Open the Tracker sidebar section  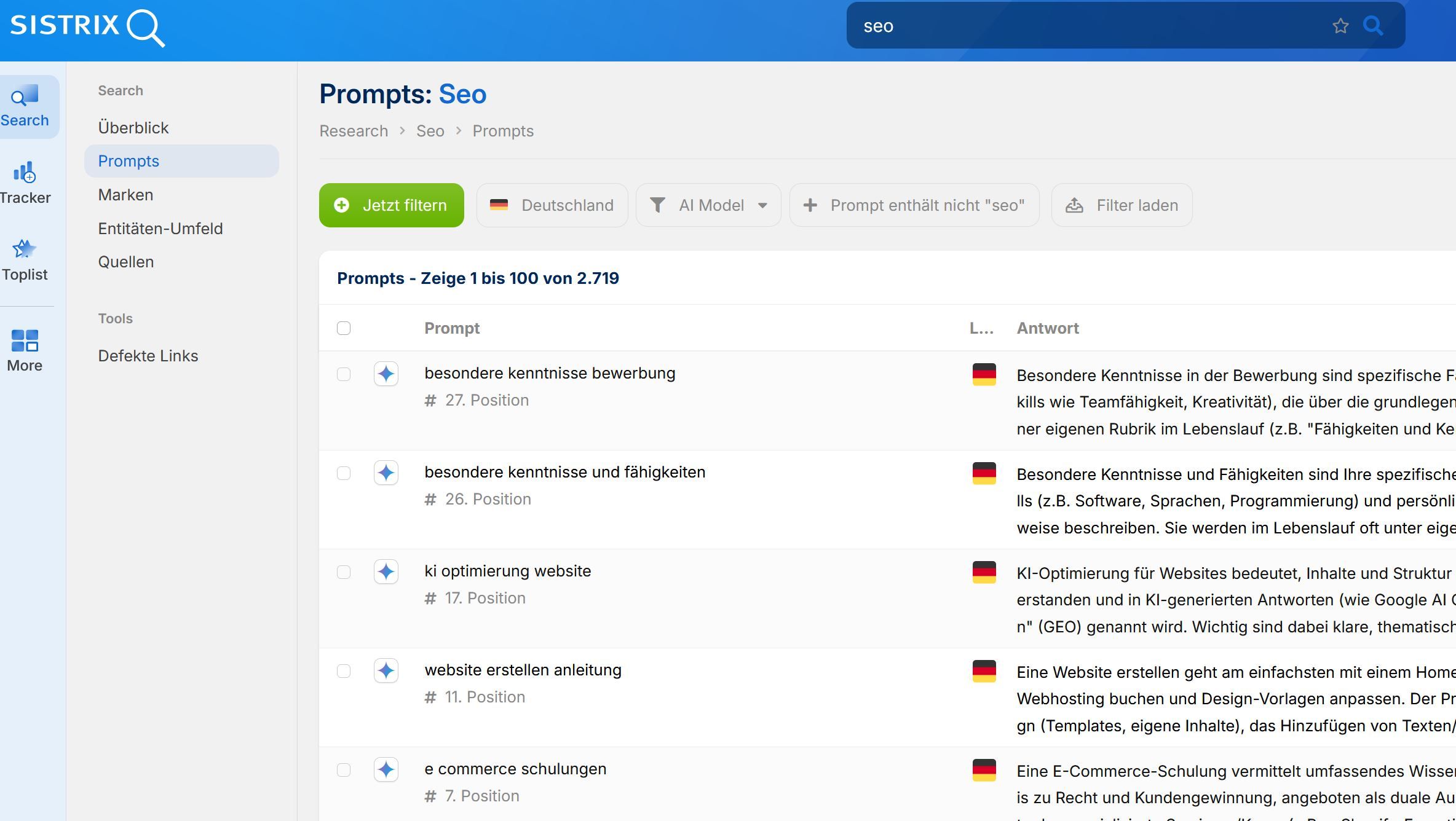click(x=25, y=183)
